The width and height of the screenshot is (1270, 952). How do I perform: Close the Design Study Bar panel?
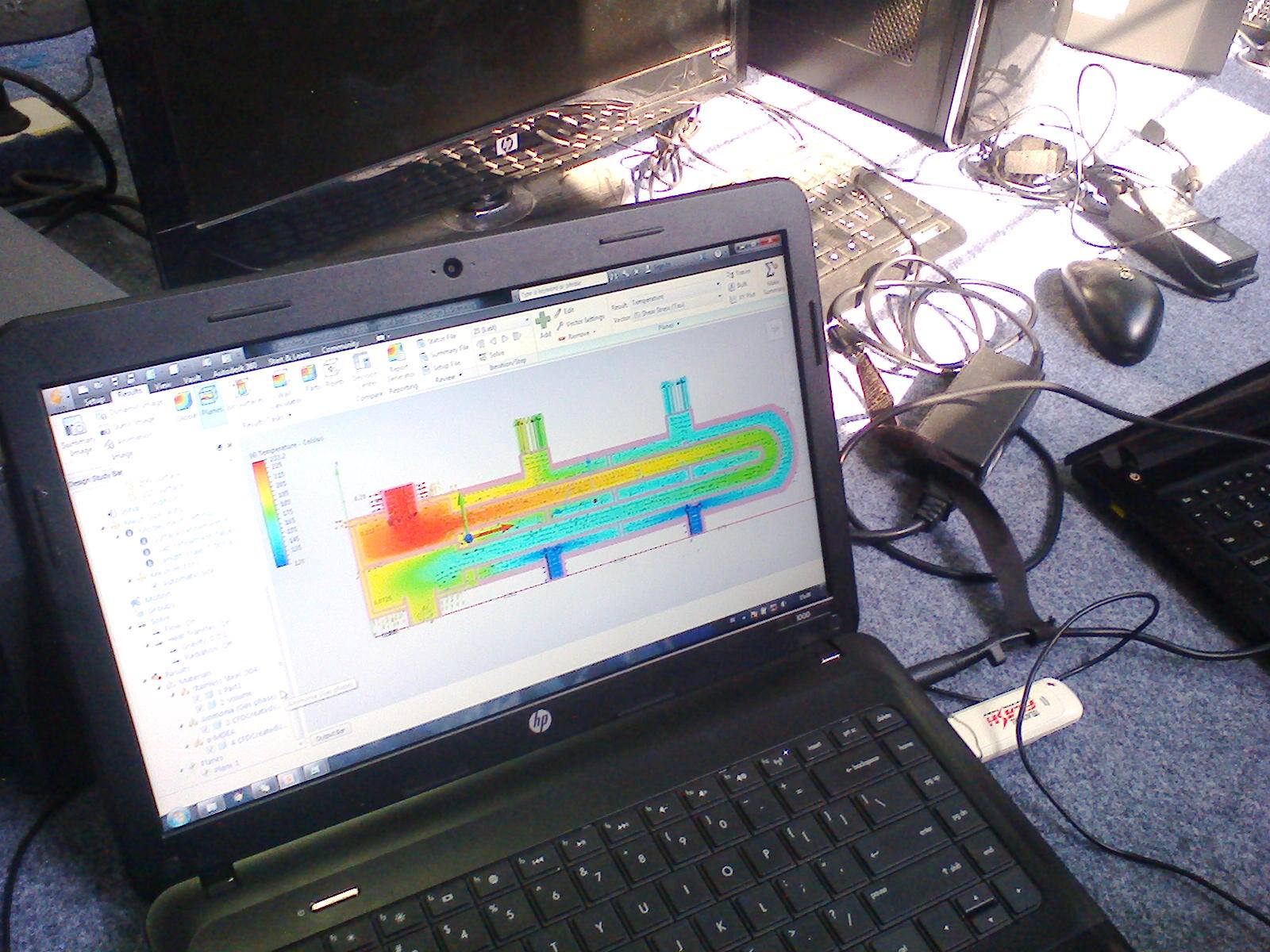coord(229,444)
